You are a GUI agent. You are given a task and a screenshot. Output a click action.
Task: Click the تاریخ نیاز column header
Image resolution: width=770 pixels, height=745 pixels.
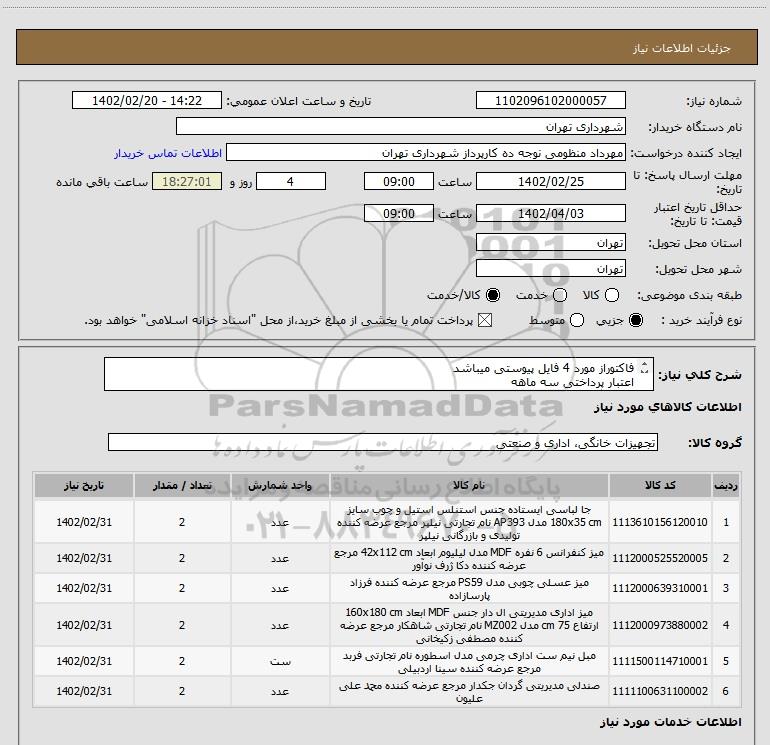(x=84, y=485)
